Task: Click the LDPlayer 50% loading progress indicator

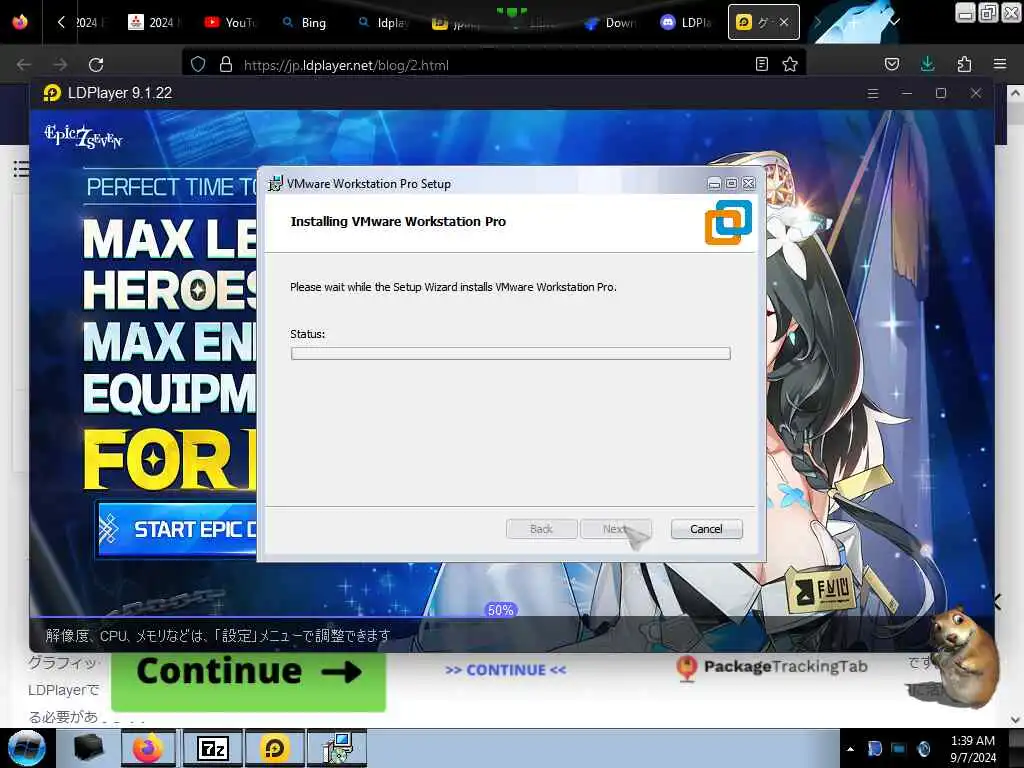Action: pyautogui.click(x=501, y=610)
